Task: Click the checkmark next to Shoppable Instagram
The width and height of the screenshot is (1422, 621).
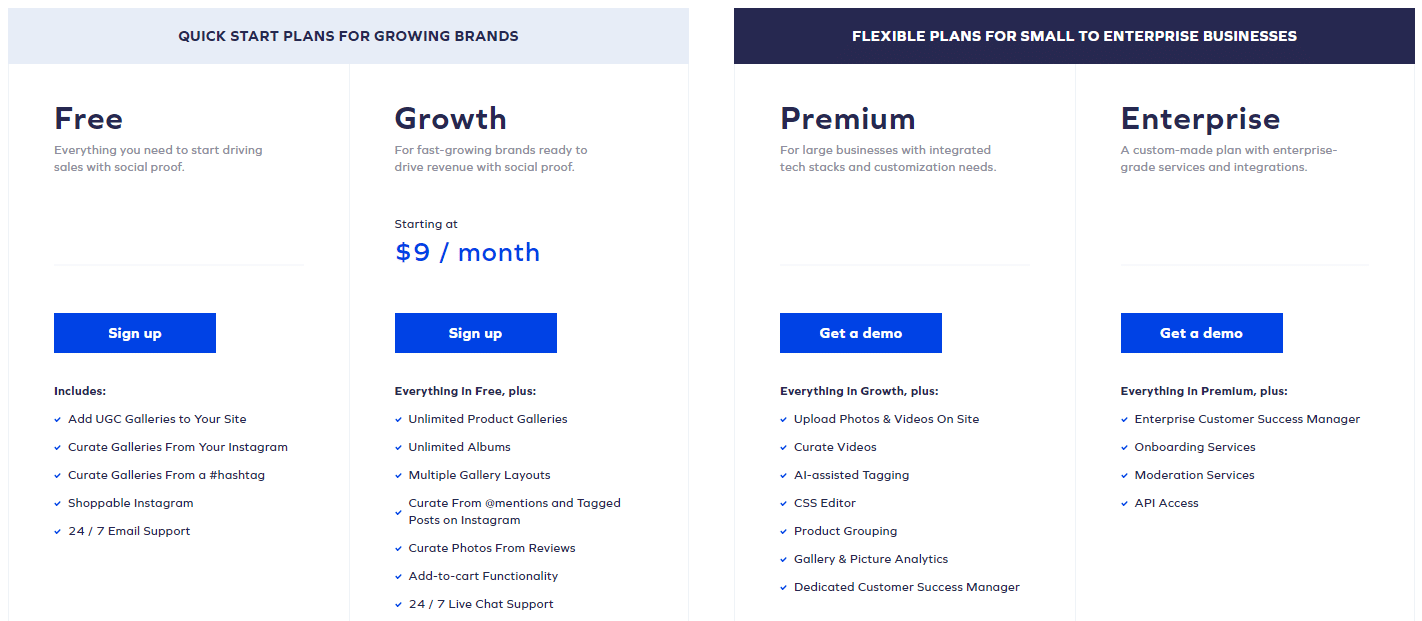Action: tap(58, 504)
